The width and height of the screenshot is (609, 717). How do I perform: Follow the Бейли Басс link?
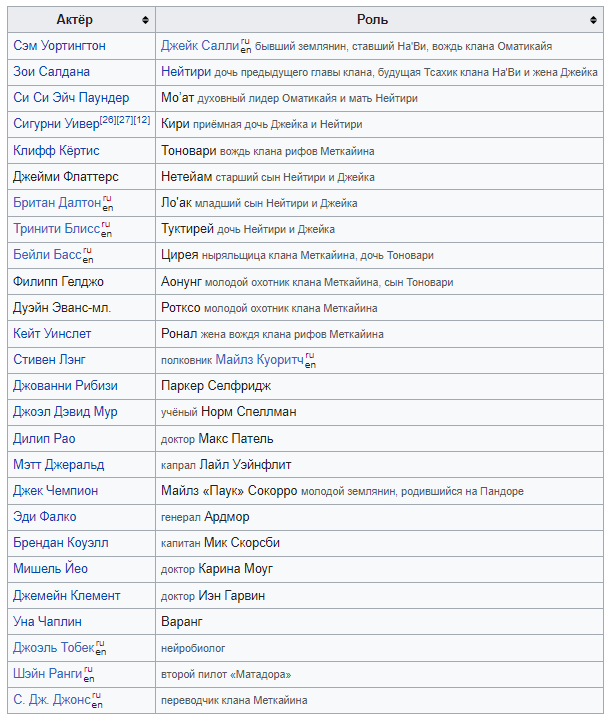pos(48,255)
